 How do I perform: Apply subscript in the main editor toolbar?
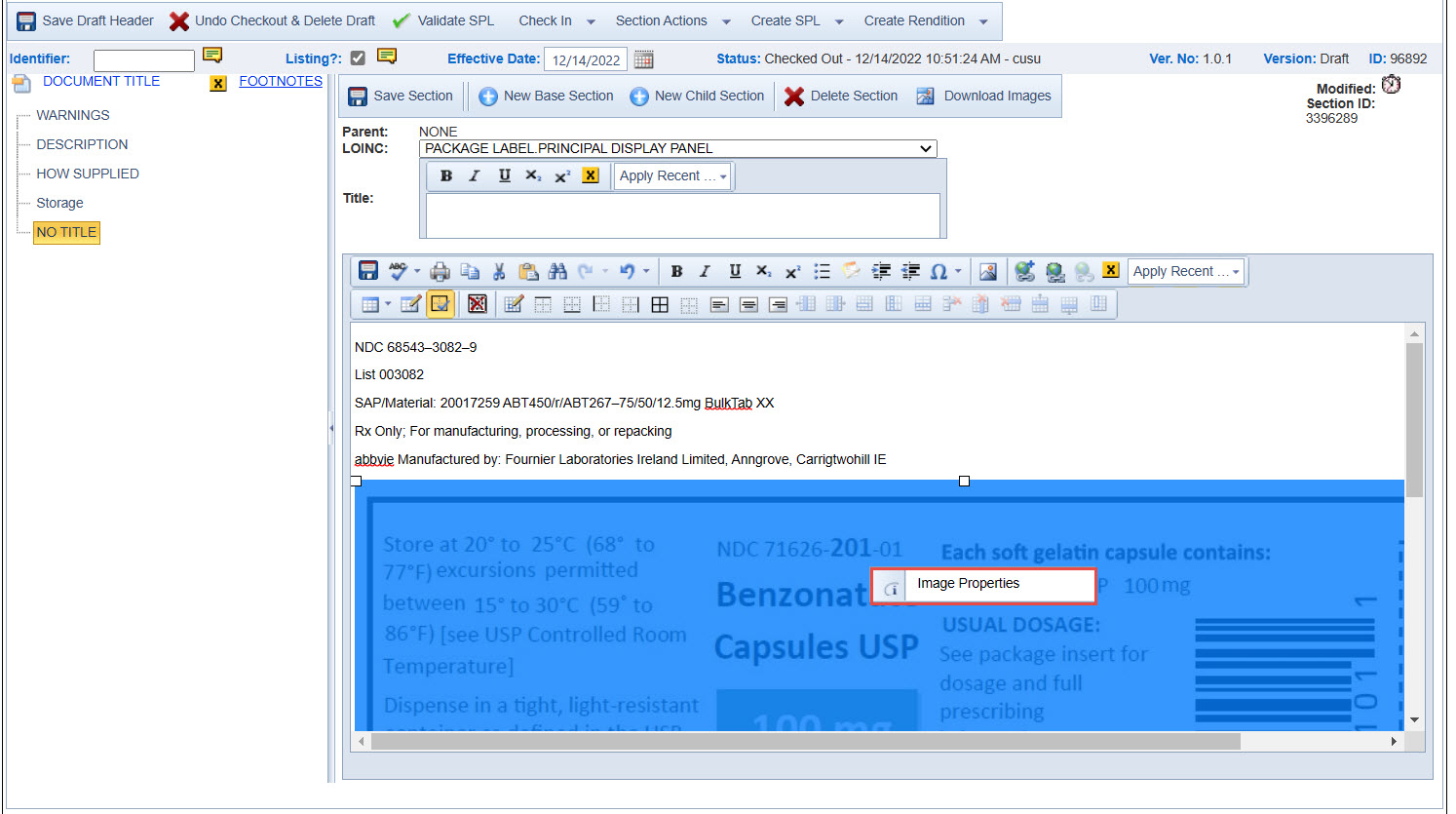(764, 271)
